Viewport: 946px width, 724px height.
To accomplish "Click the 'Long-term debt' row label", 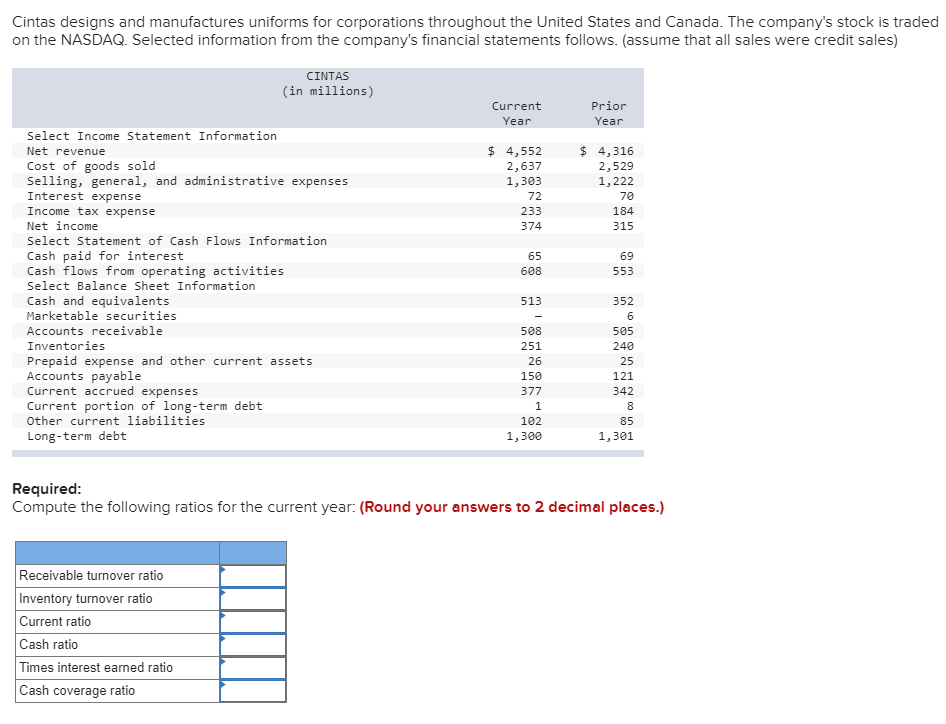I will 77,436.
